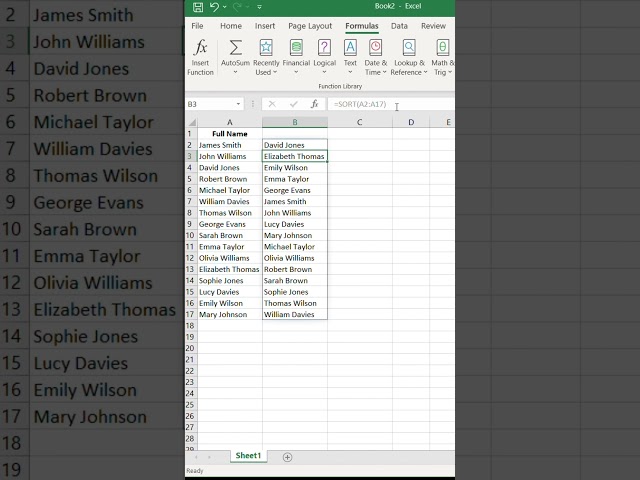Click the Redo arrow icon
The height and width of the screenshot is (480, 640).
click(237, 7)
